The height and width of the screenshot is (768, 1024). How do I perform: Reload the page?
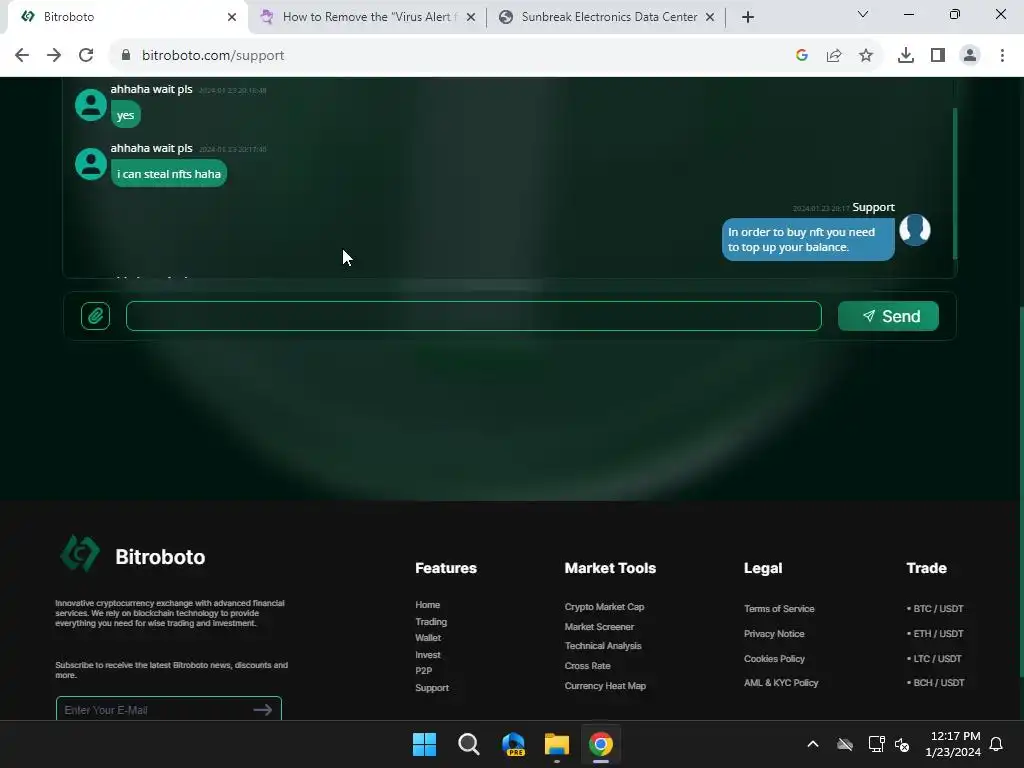[x=86, y=55]
